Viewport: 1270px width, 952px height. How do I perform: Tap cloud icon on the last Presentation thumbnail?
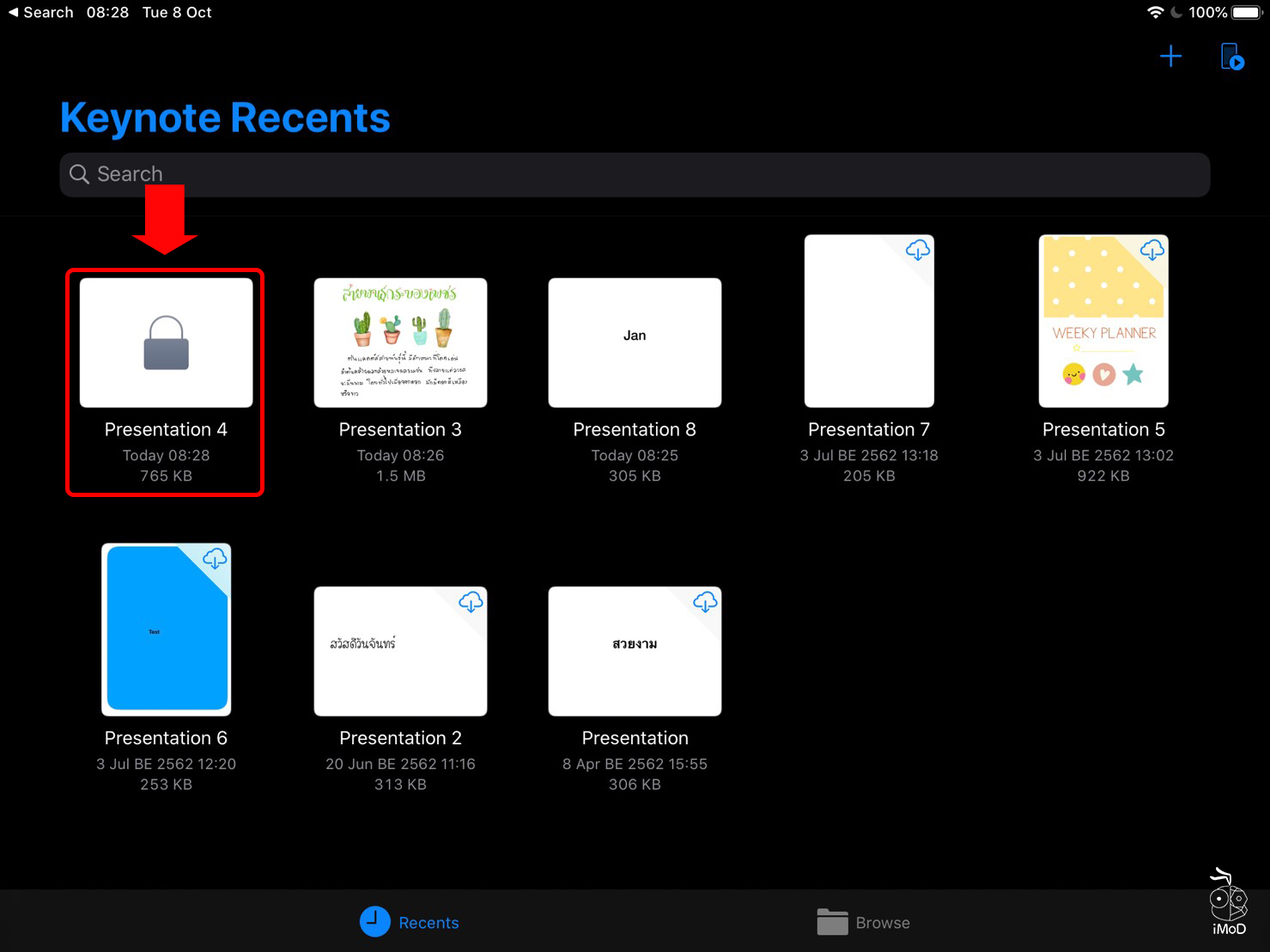point(705,602)
